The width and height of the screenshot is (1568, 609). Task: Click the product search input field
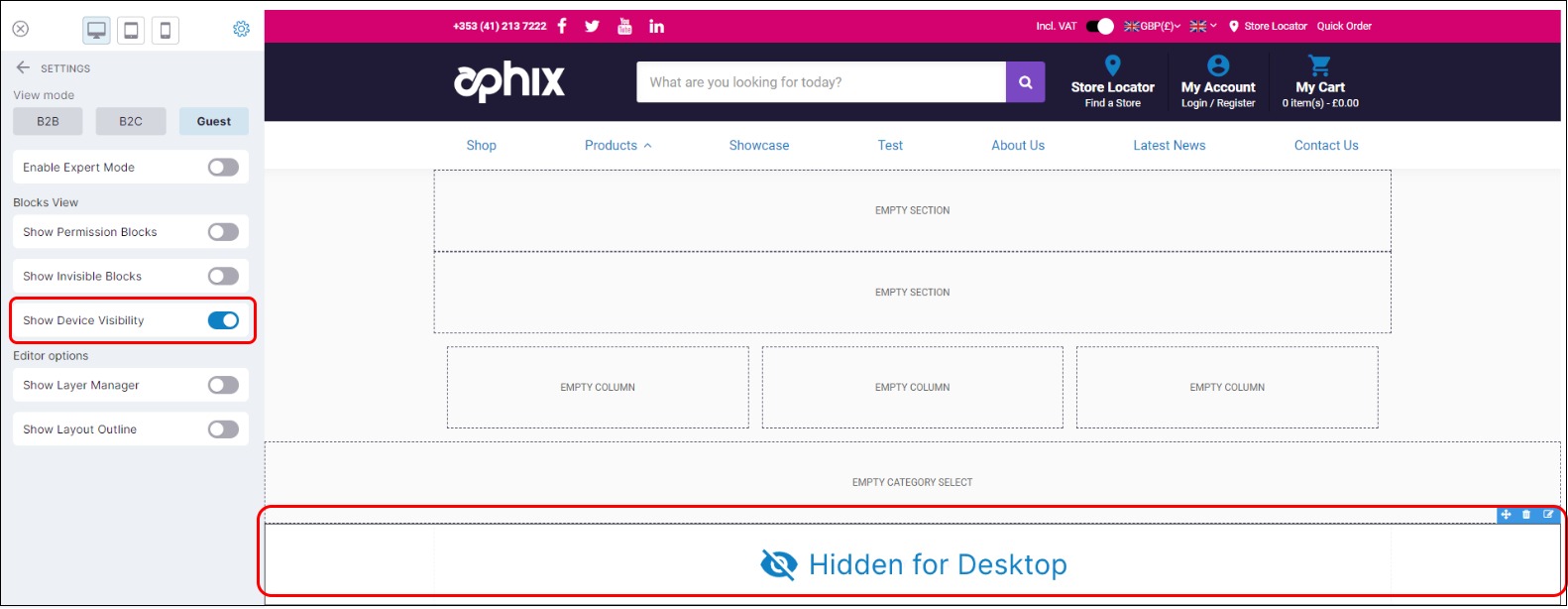[821, 82]
